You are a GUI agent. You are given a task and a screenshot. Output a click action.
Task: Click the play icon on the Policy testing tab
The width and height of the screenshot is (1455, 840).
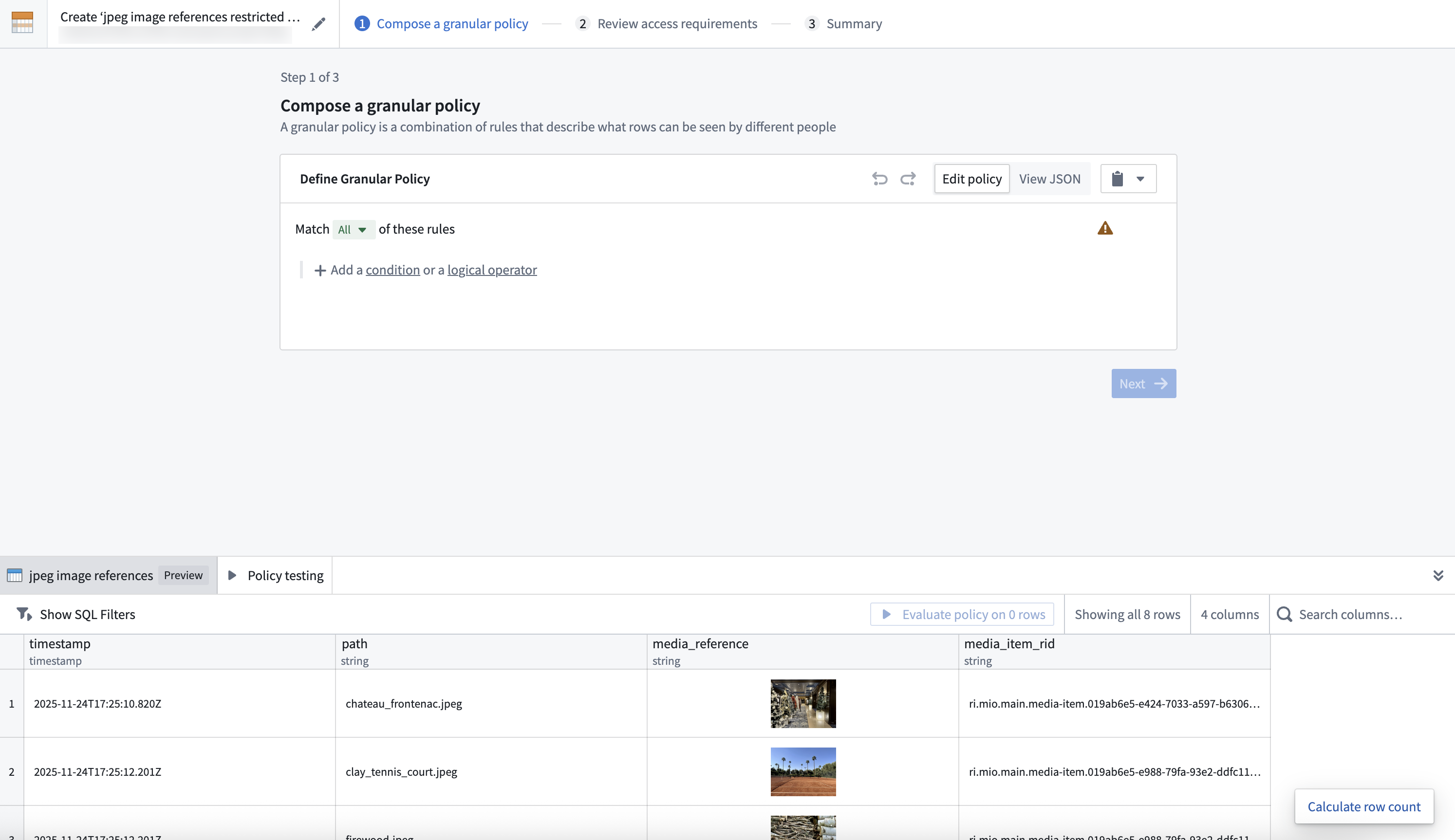233,575
